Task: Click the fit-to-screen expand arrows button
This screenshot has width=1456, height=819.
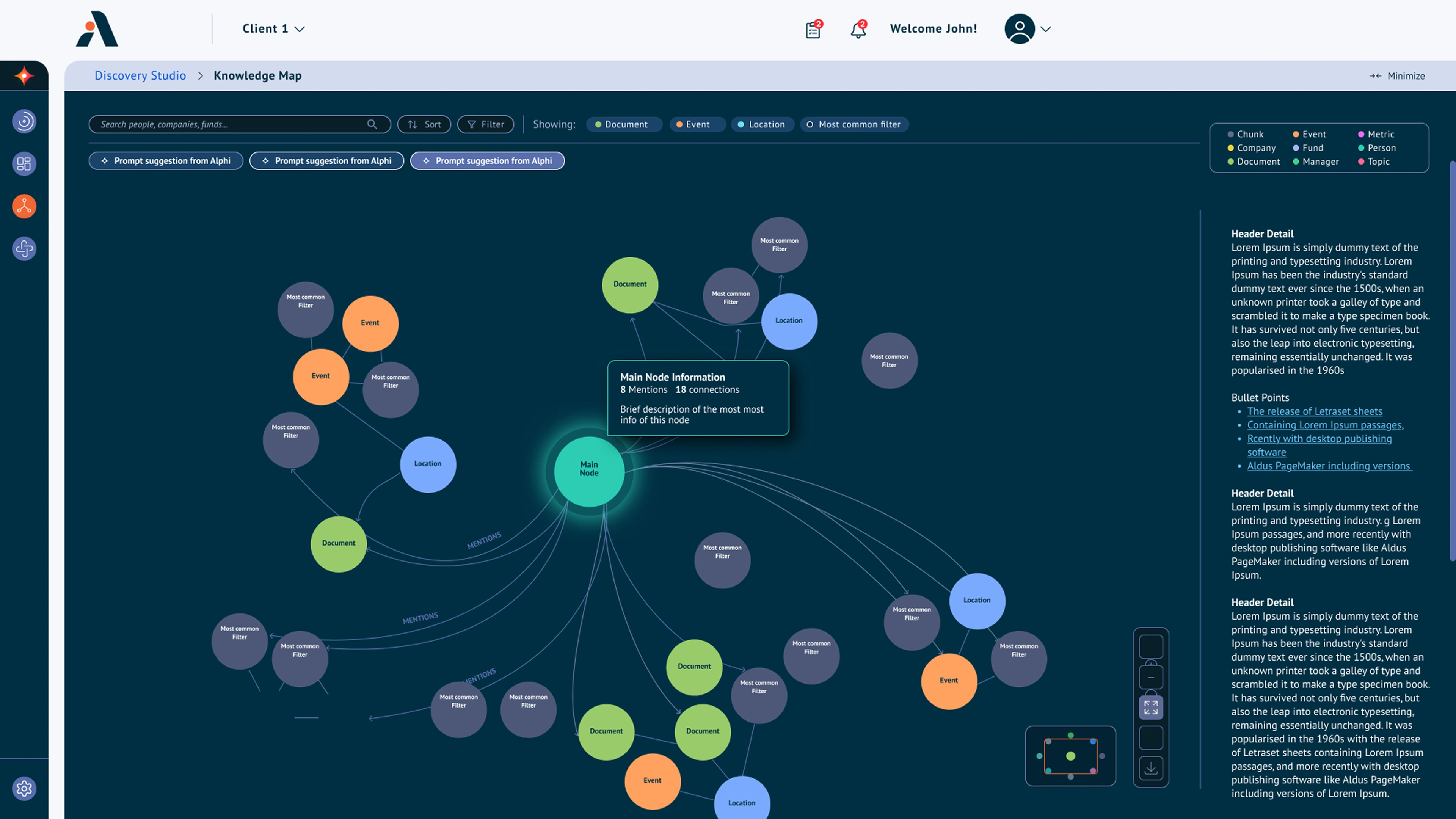Action: click(x=1151, y=708)
